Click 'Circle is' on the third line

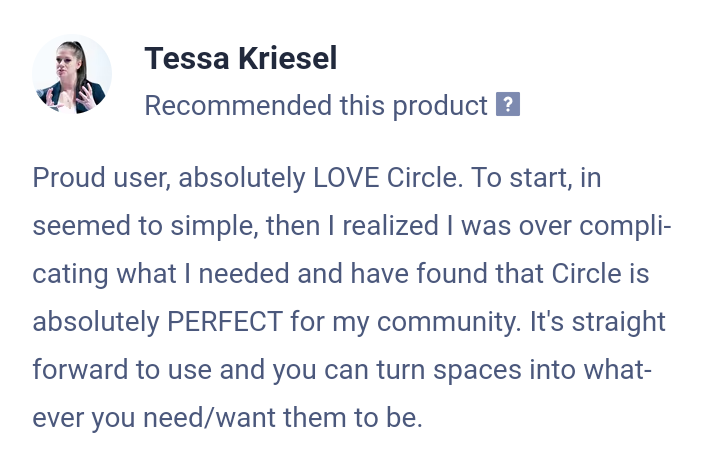click(x=600, y=273)
